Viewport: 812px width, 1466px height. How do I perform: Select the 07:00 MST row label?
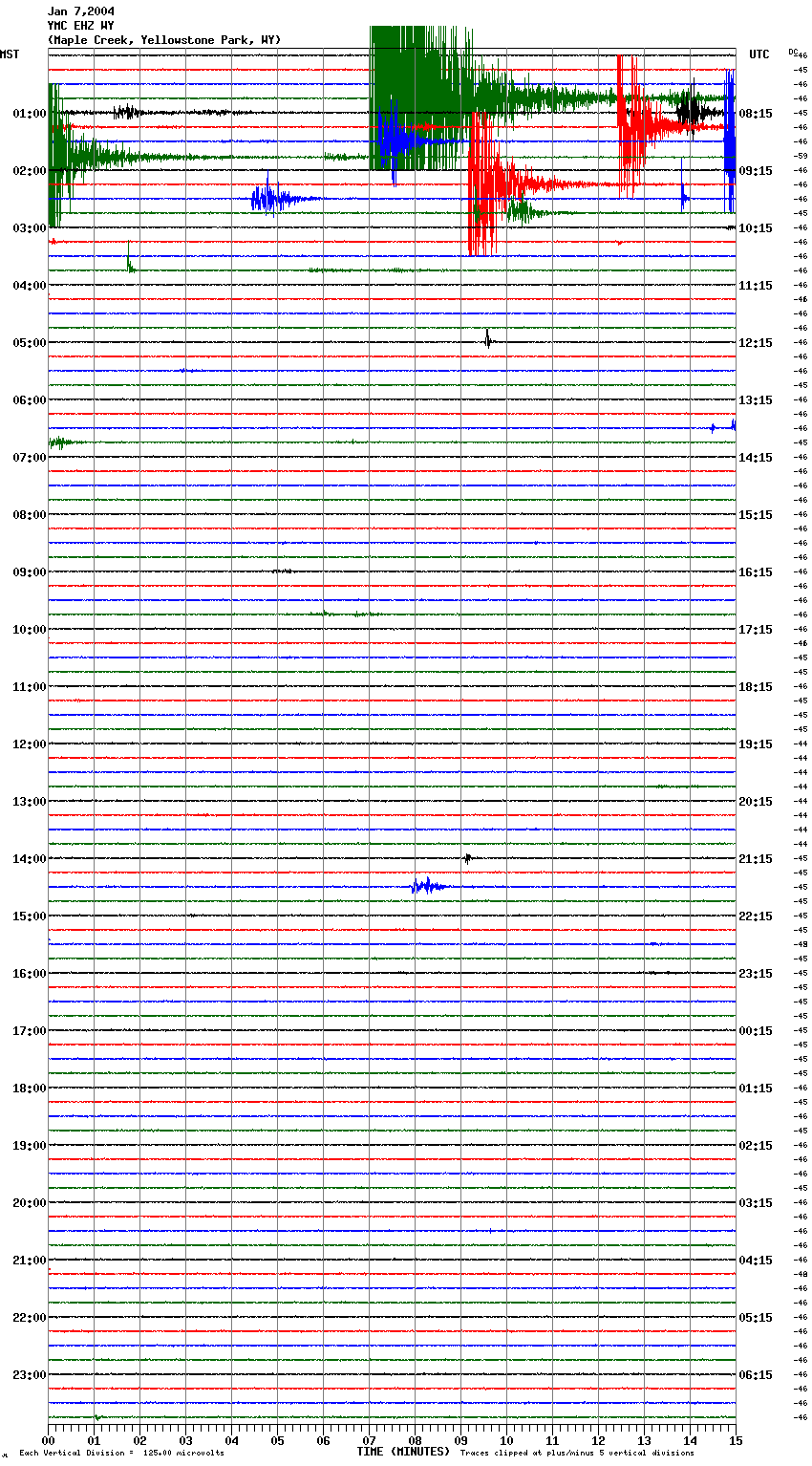[x=30, y=458]
